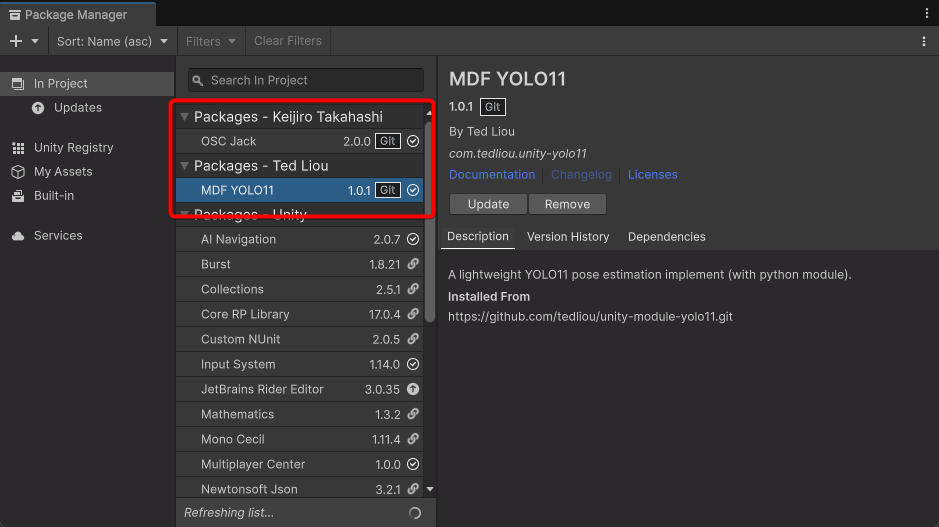
Task: Open the Sort: Name (asc) dropdown
Action: (112, 41)
